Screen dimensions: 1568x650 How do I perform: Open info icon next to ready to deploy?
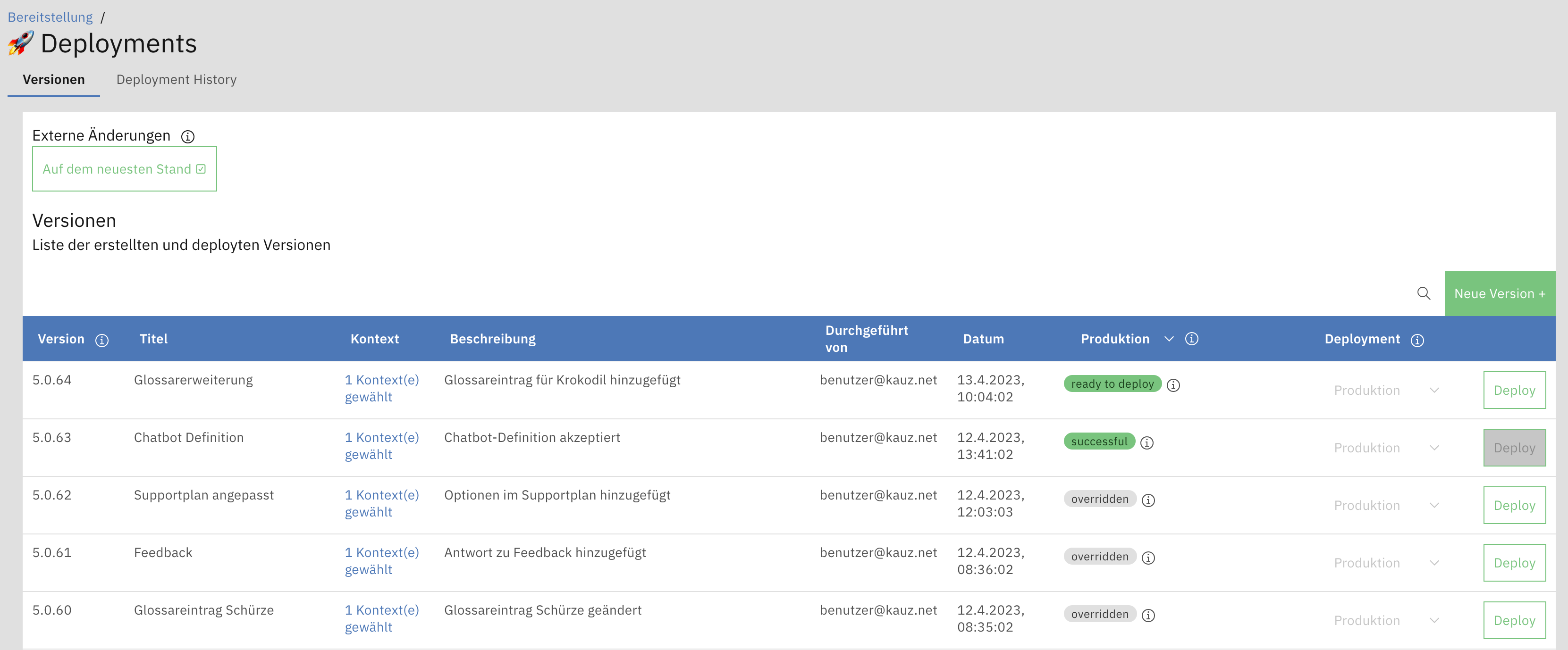point(1173,385)
